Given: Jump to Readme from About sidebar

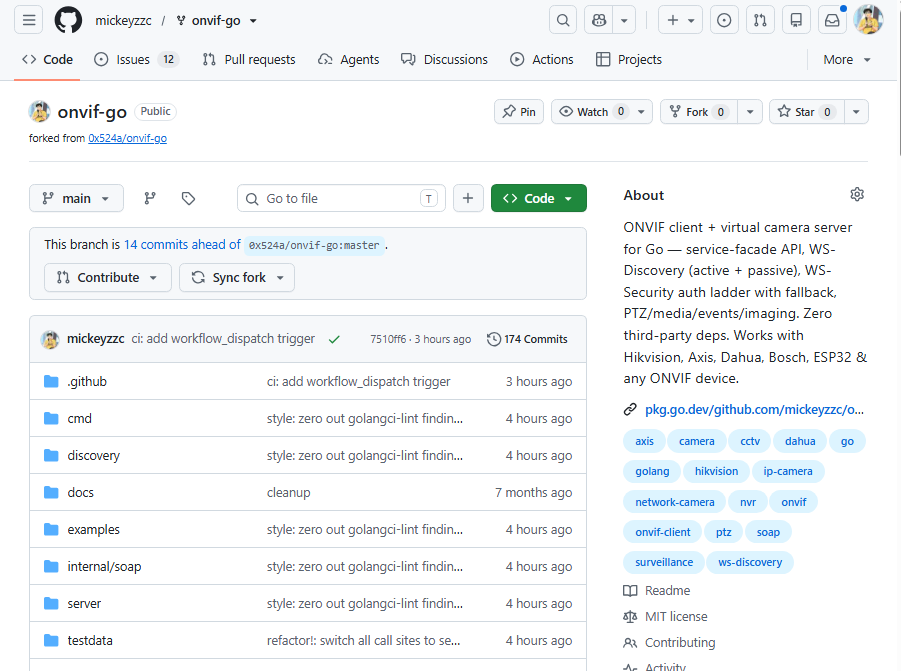Looking at the screenshot, I should [657, 591].
